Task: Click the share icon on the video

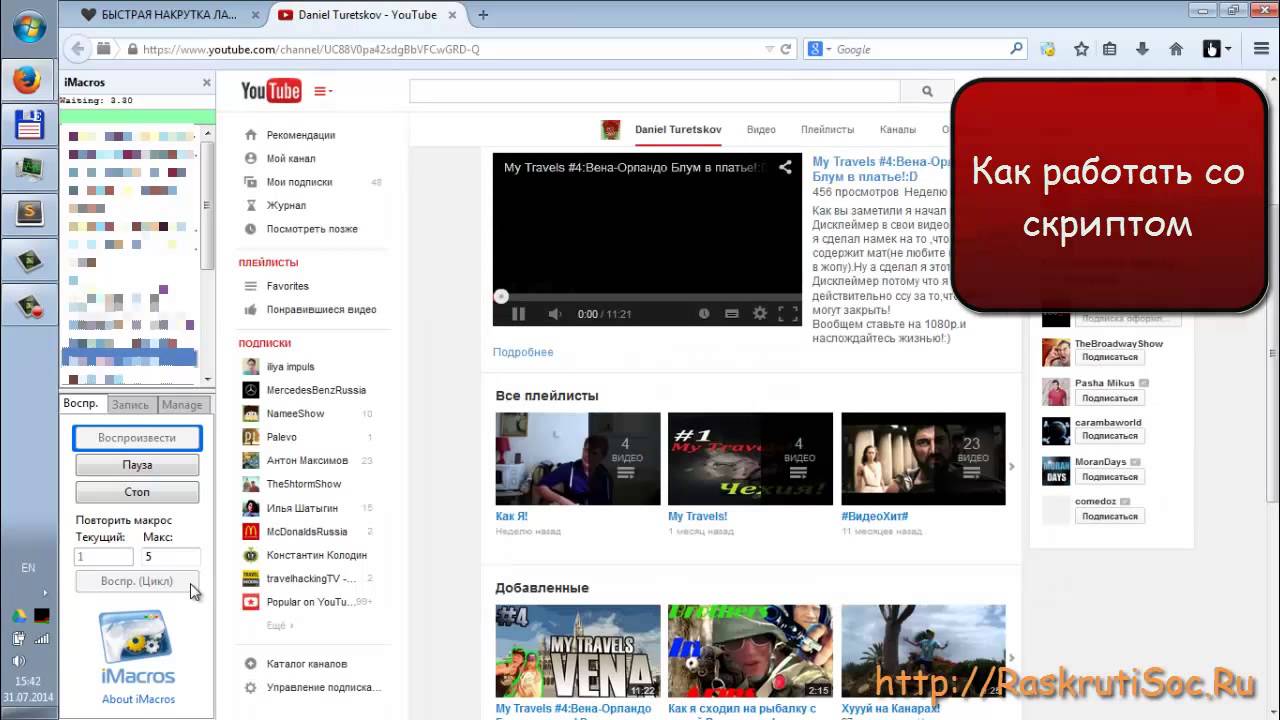Action: 785,168
